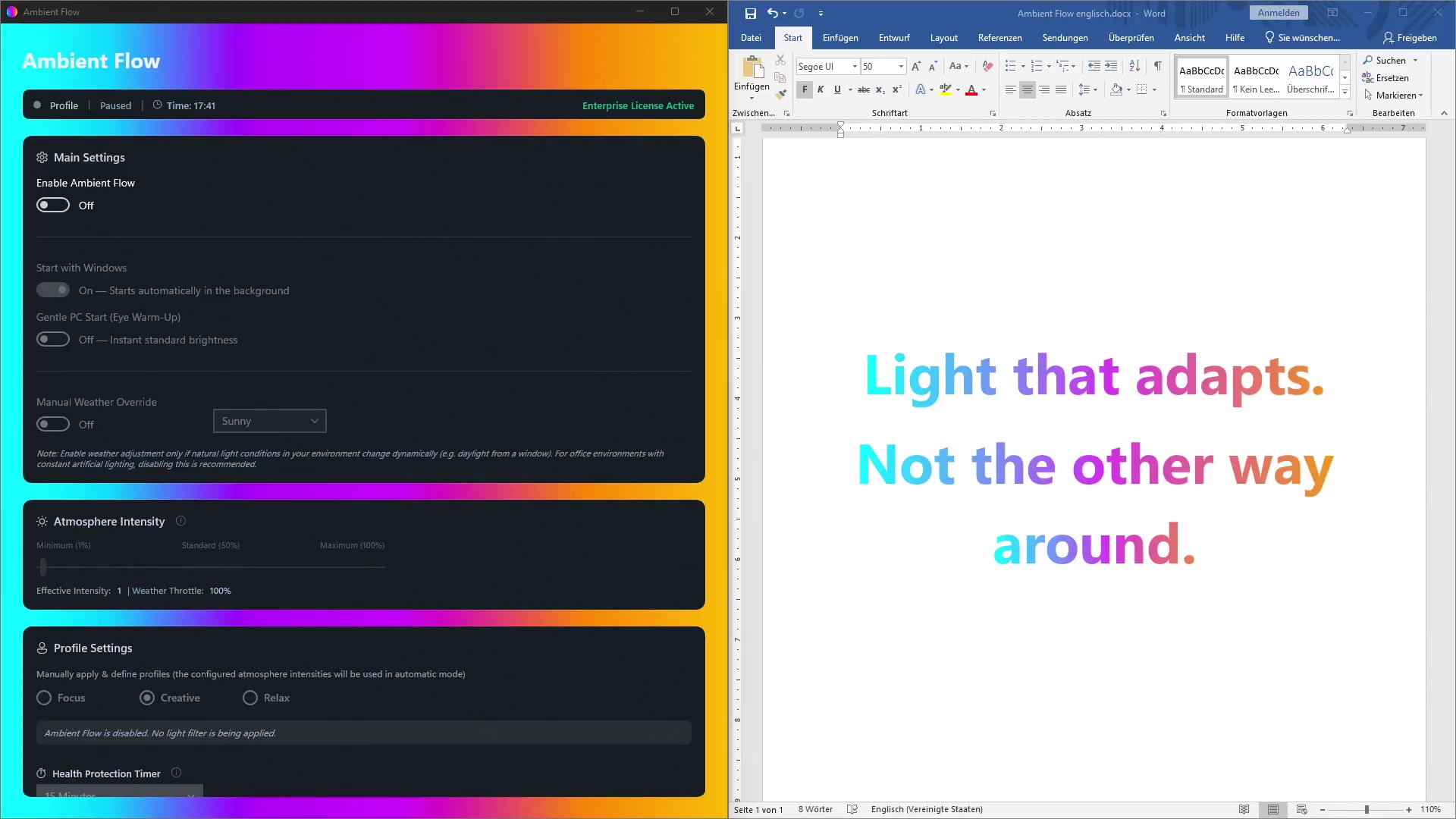This screenshot has width=1456, height=819.
Task: Expand the Word styles gallery
Action: tap(1345, 93)
